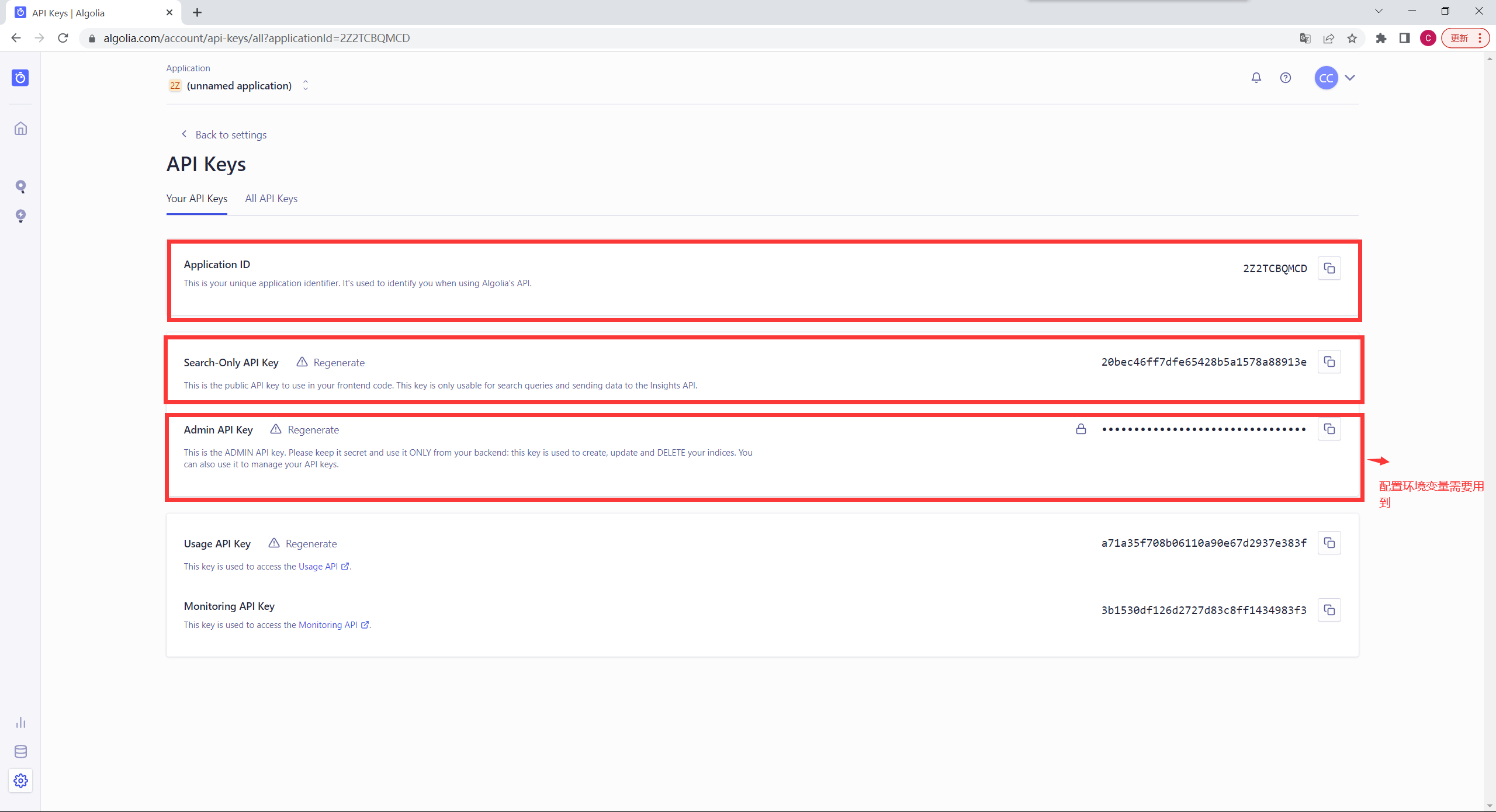The height and width of the screenshot is (812, 1496).
Task: Copy the Usage API Key
Action: (1329, 543)
